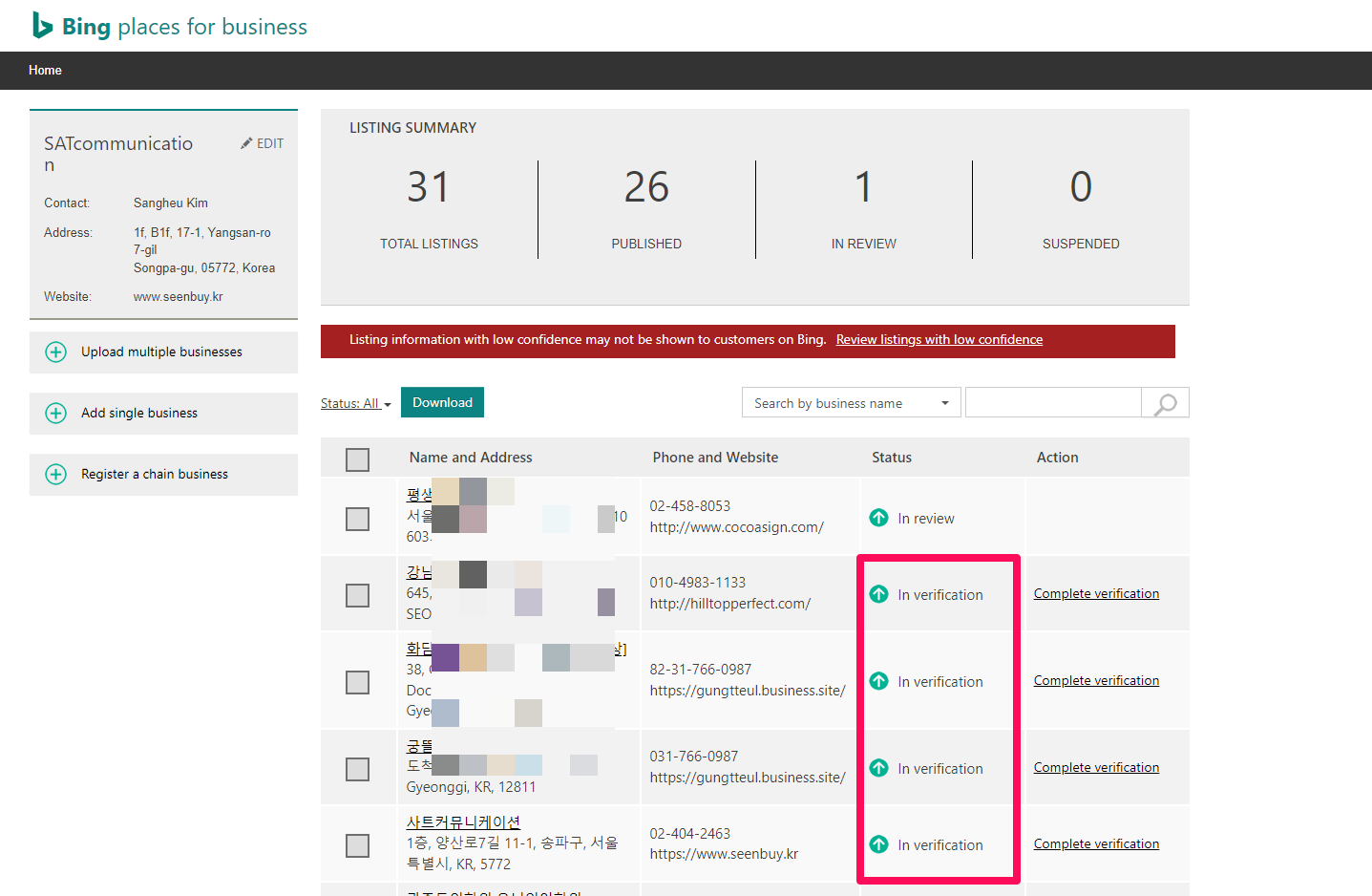Screen dimensions: 1372x896
Task: Check the 031-766-0987 listing checkbox
Action: [357, 769]
